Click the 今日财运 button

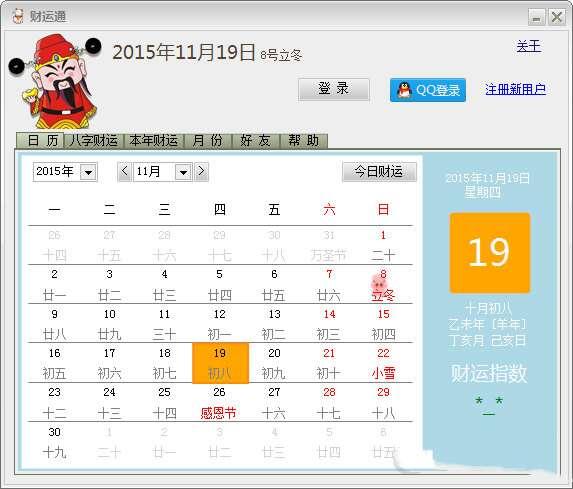tap(379, 171)
